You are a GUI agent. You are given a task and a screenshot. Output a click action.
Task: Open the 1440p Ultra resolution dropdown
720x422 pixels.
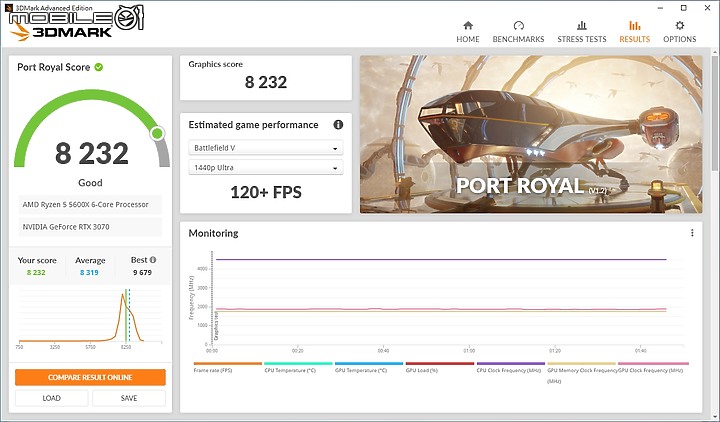click(266, 168)
